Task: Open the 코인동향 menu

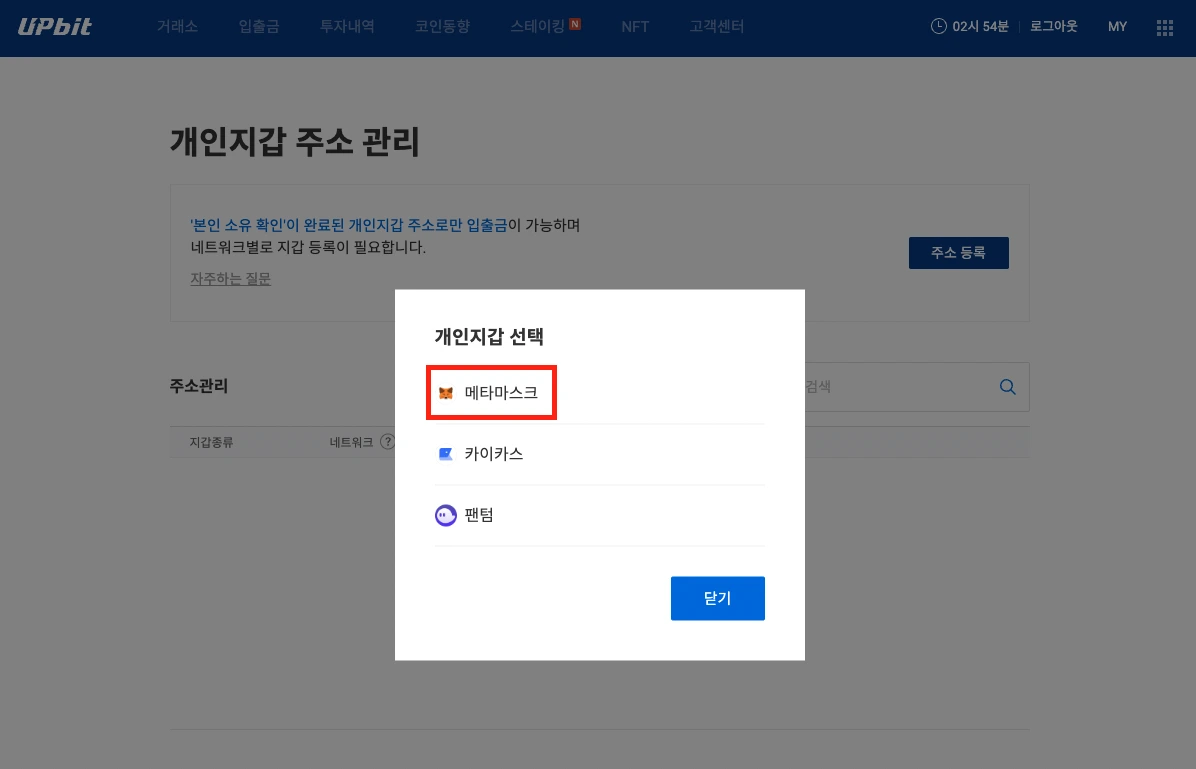Action: [442, 27]
